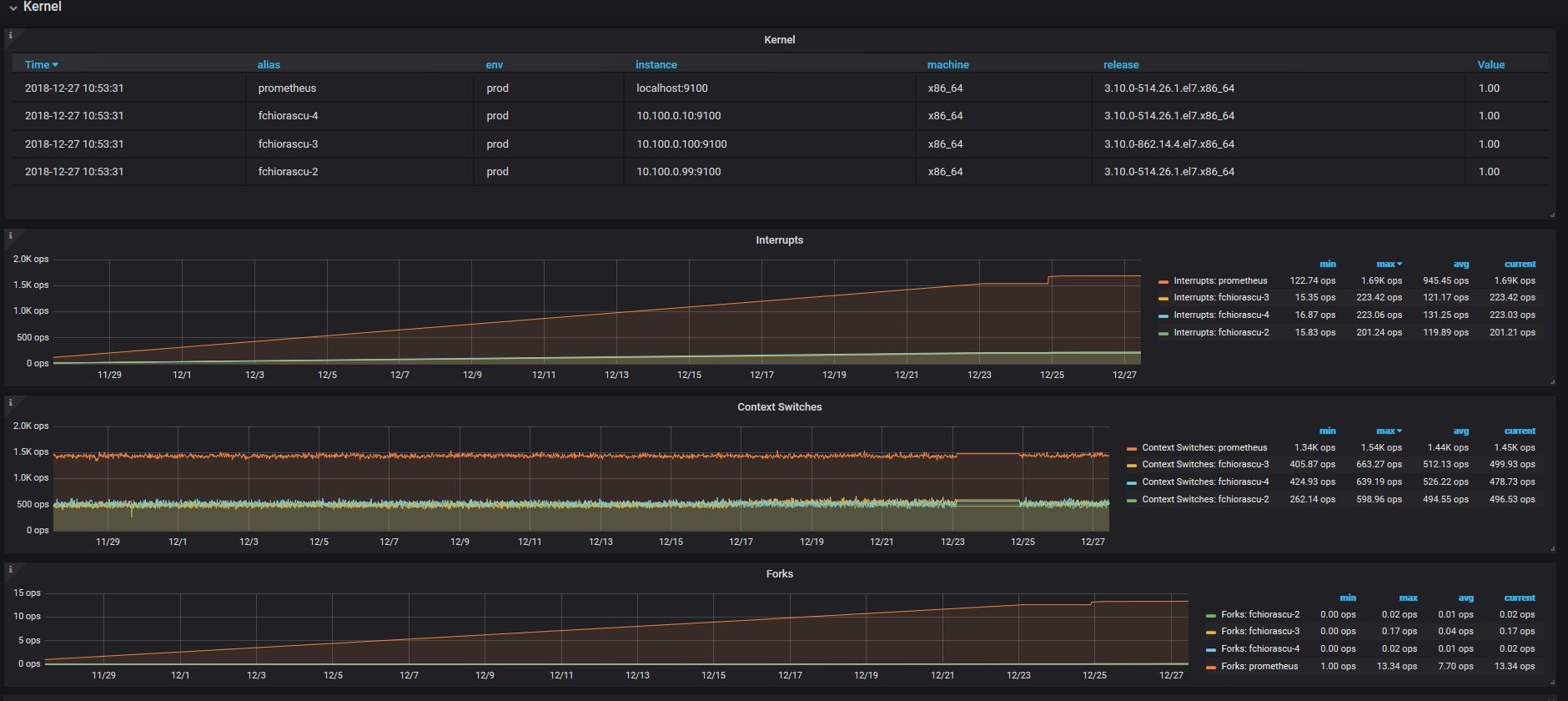Screen dimensions: 1568x701
Task: Click the fchiorascu-3 alias cell
Action: click(x=359, y=144)
